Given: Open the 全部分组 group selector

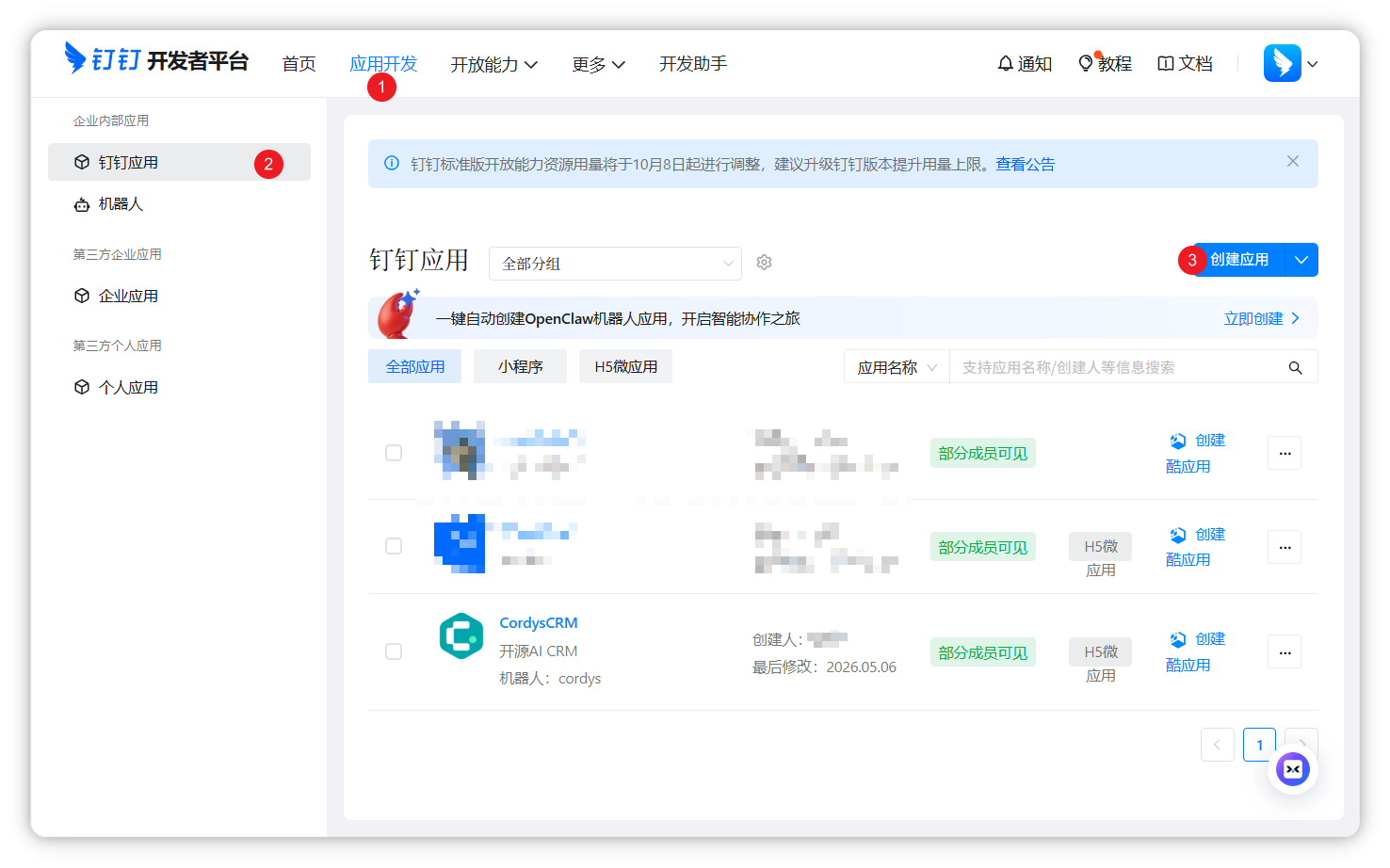Looking at the screenshot, I should click(x=615, y=264).
